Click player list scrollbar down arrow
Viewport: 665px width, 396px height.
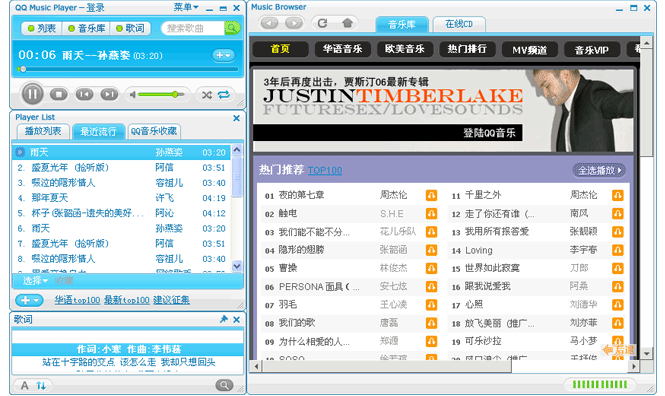pos(237,266)
